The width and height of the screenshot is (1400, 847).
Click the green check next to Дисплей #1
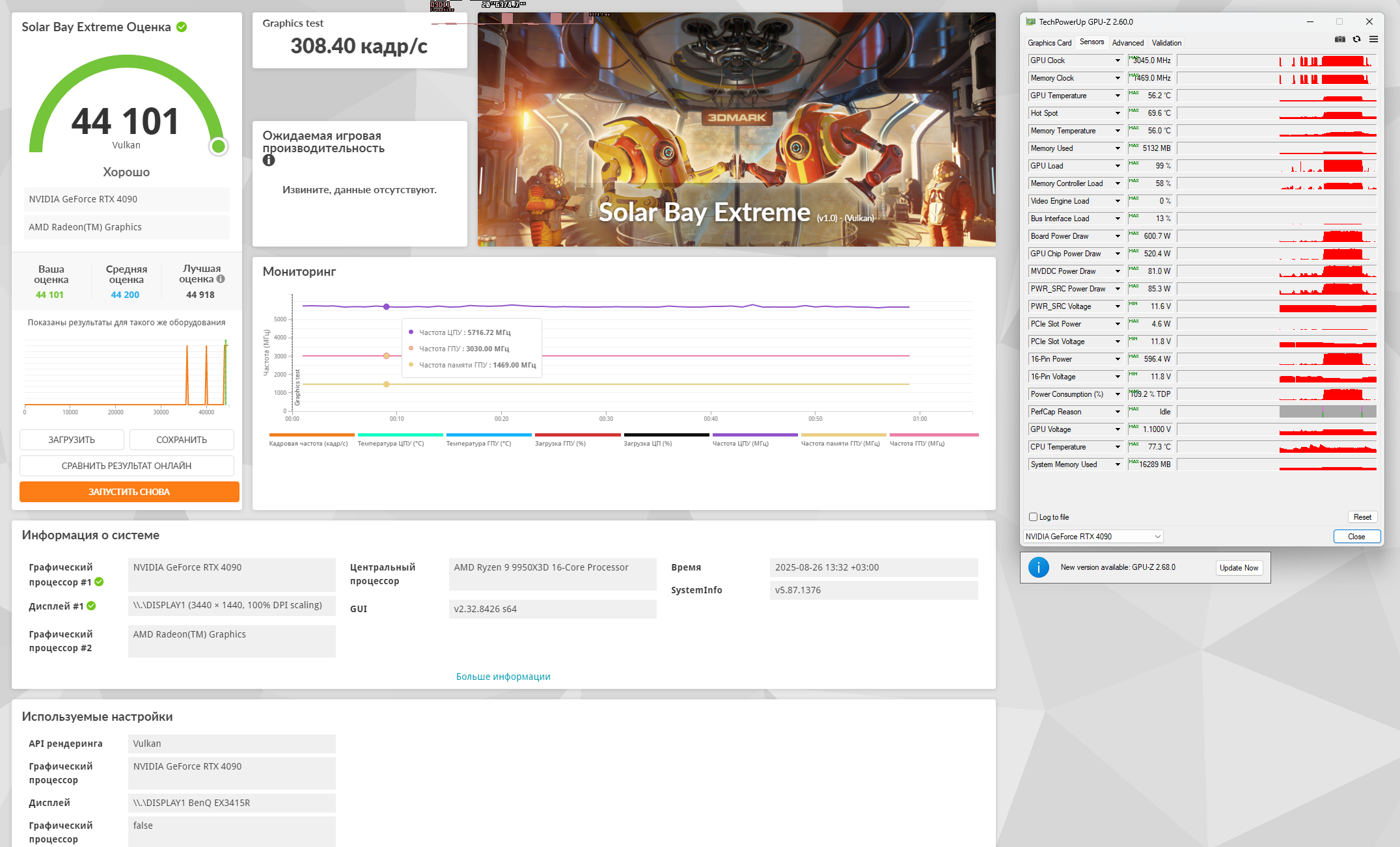point(91,606)
